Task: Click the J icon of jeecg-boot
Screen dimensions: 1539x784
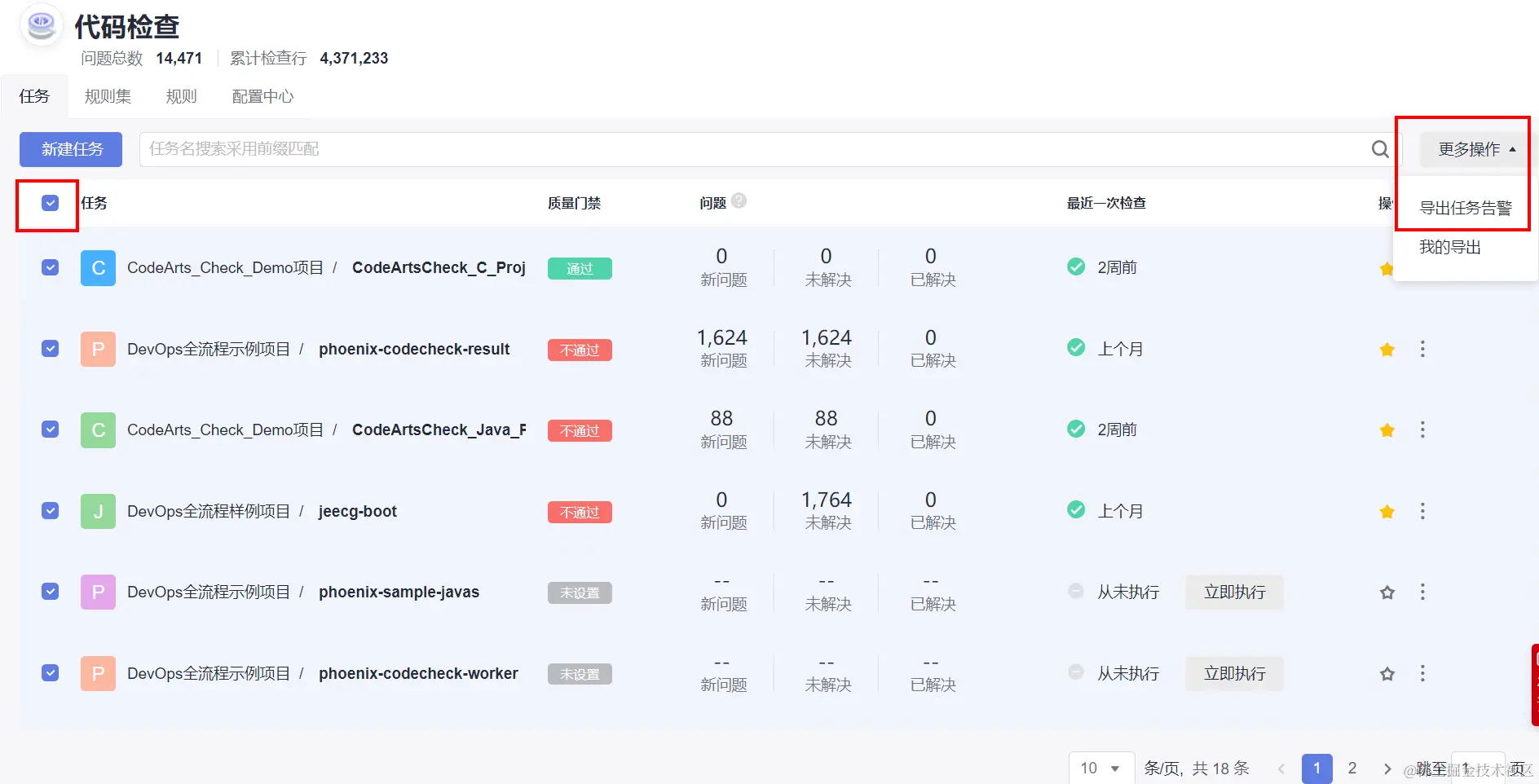Action: pos(98,511)
